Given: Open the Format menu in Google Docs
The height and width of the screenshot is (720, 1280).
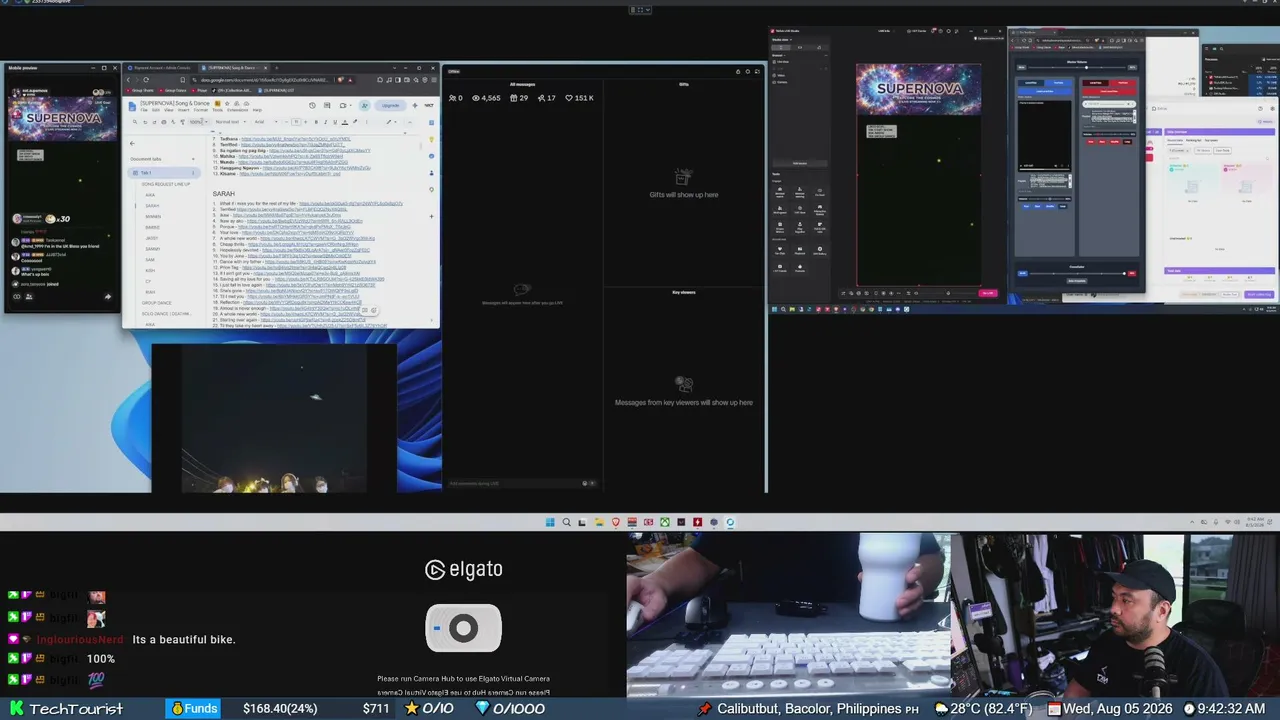Looking at the screenshot, I should tap(201, 110).
